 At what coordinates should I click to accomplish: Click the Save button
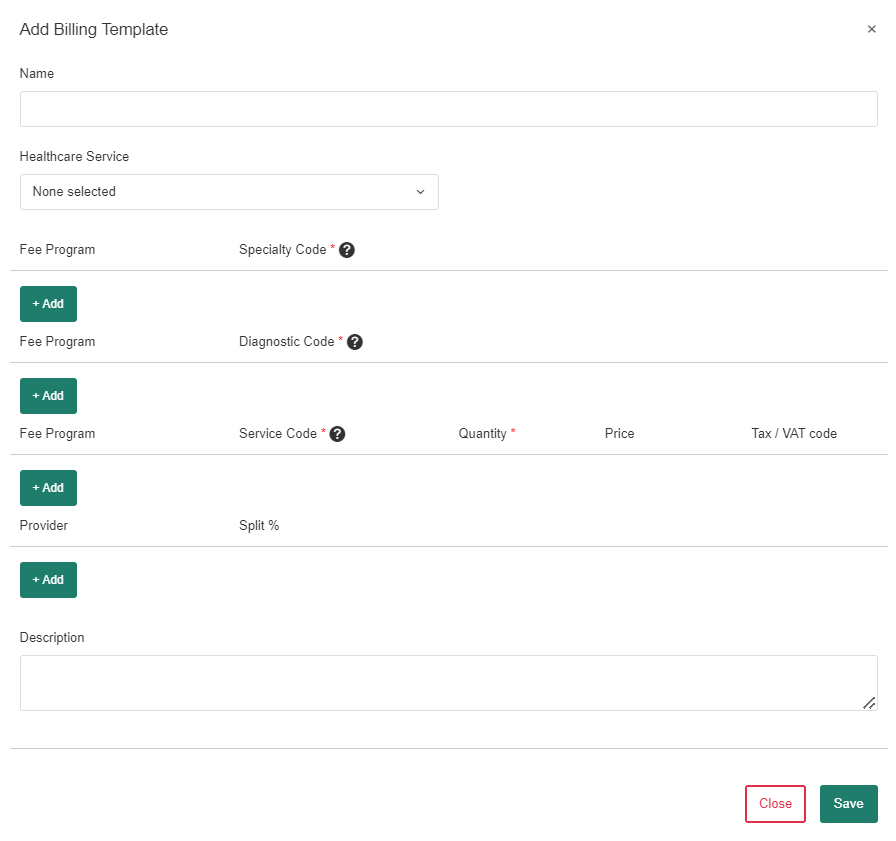click(849, 804)
